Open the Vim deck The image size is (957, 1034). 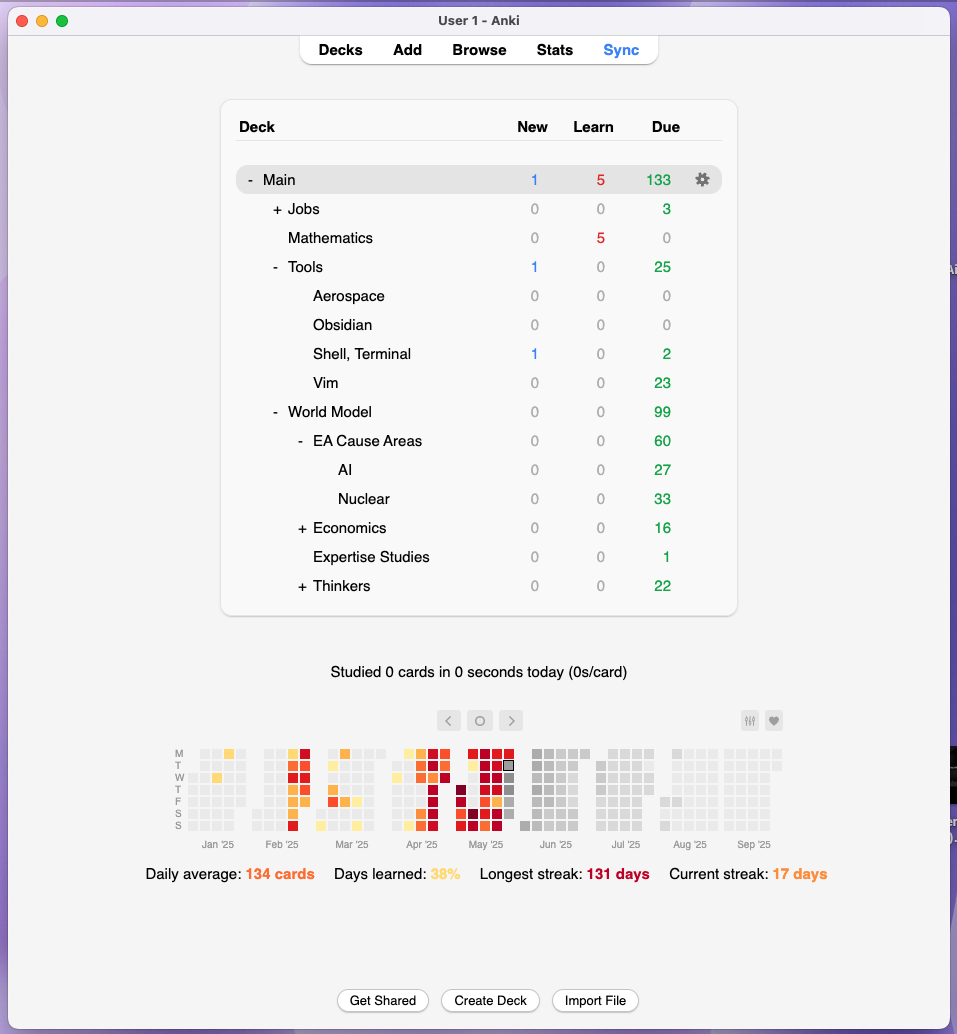325,383
